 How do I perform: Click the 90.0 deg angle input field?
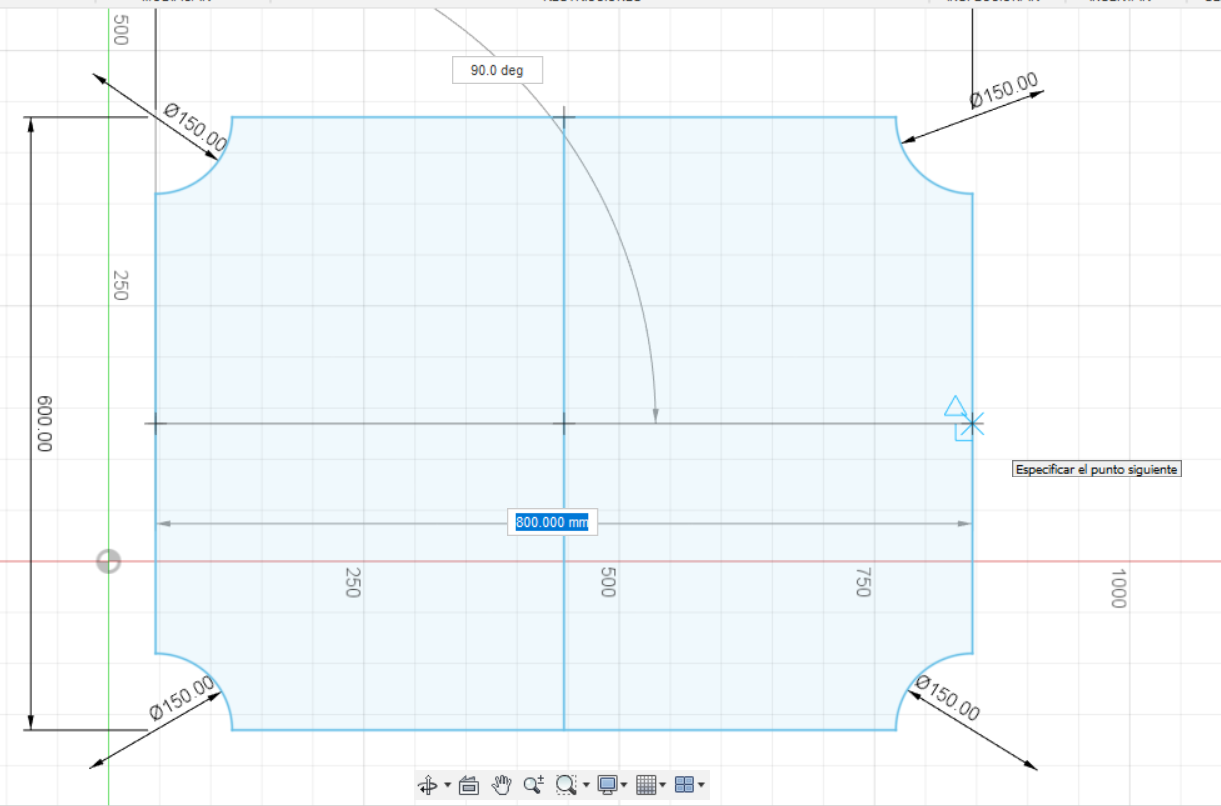pos(497,70)
